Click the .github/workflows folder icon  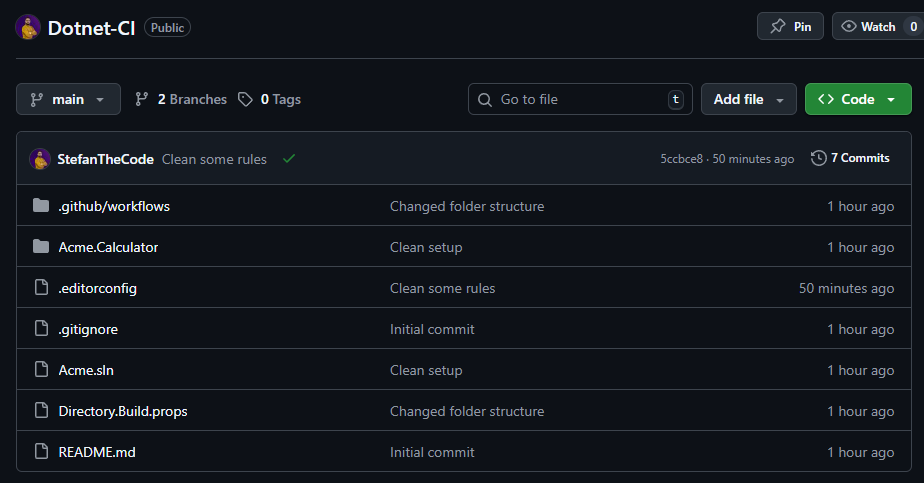tap(41, 206)
